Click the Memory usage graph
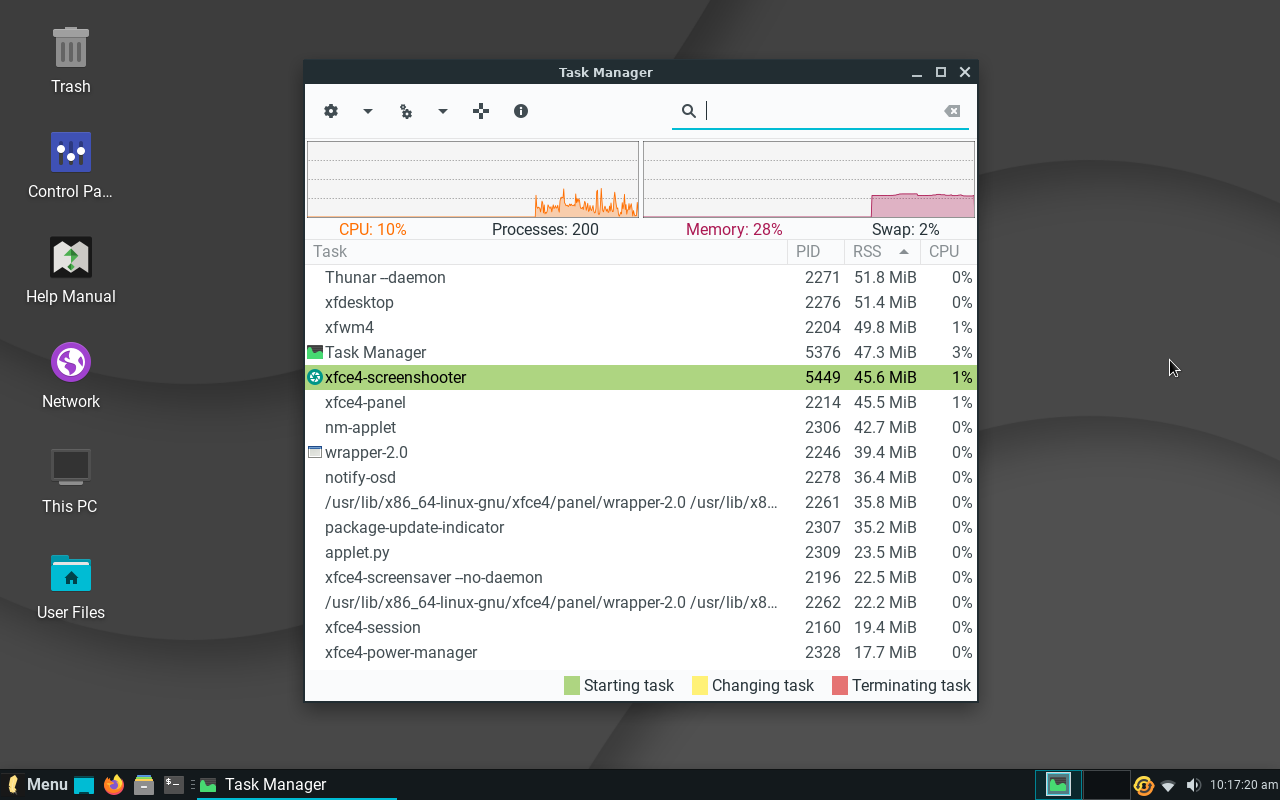Image resolution: width=1280 pixels, height=800 pixels. (x=809, y=180)
